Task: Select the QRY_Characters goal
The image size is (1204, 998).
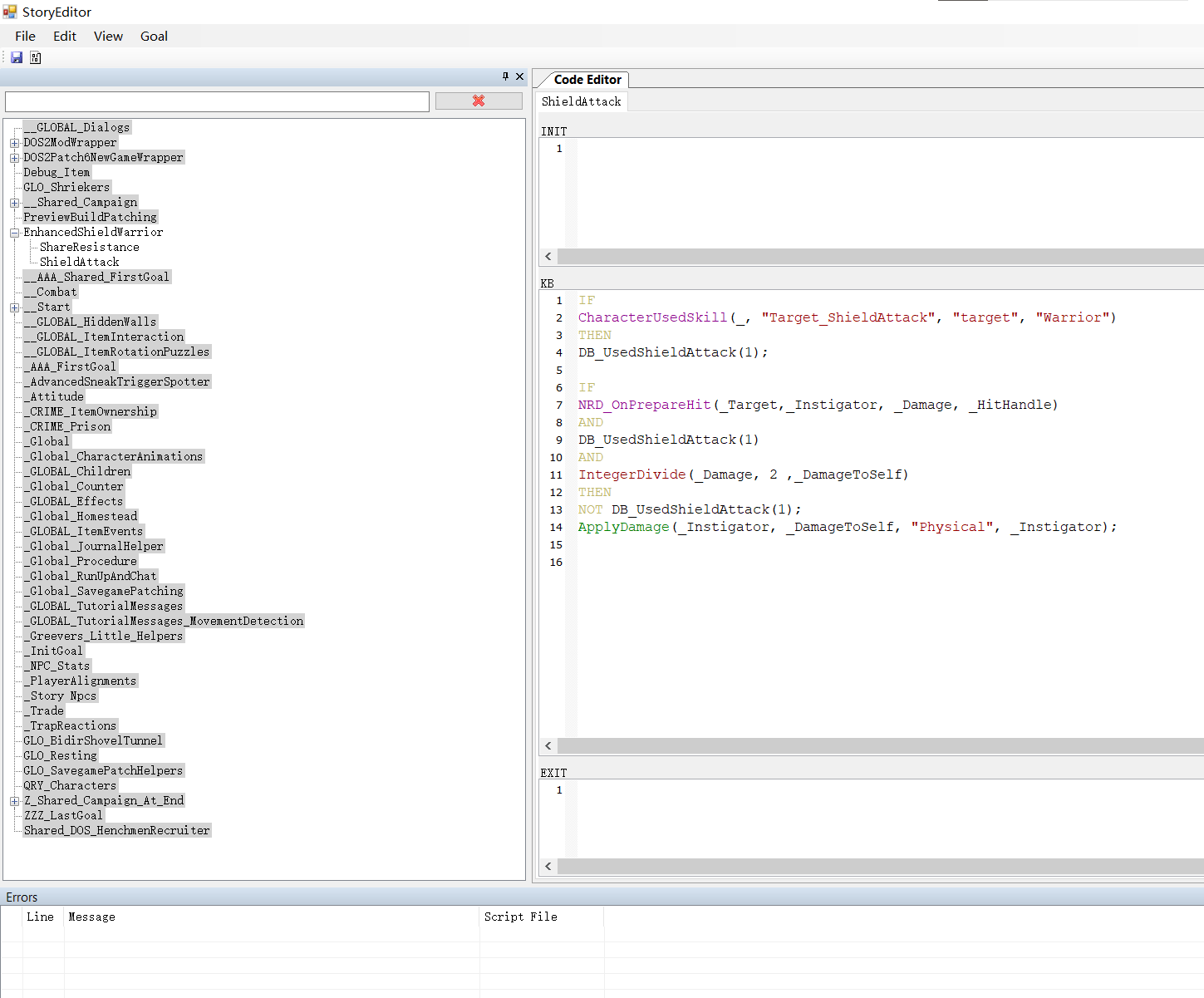Action: click(x=71, y=785)
